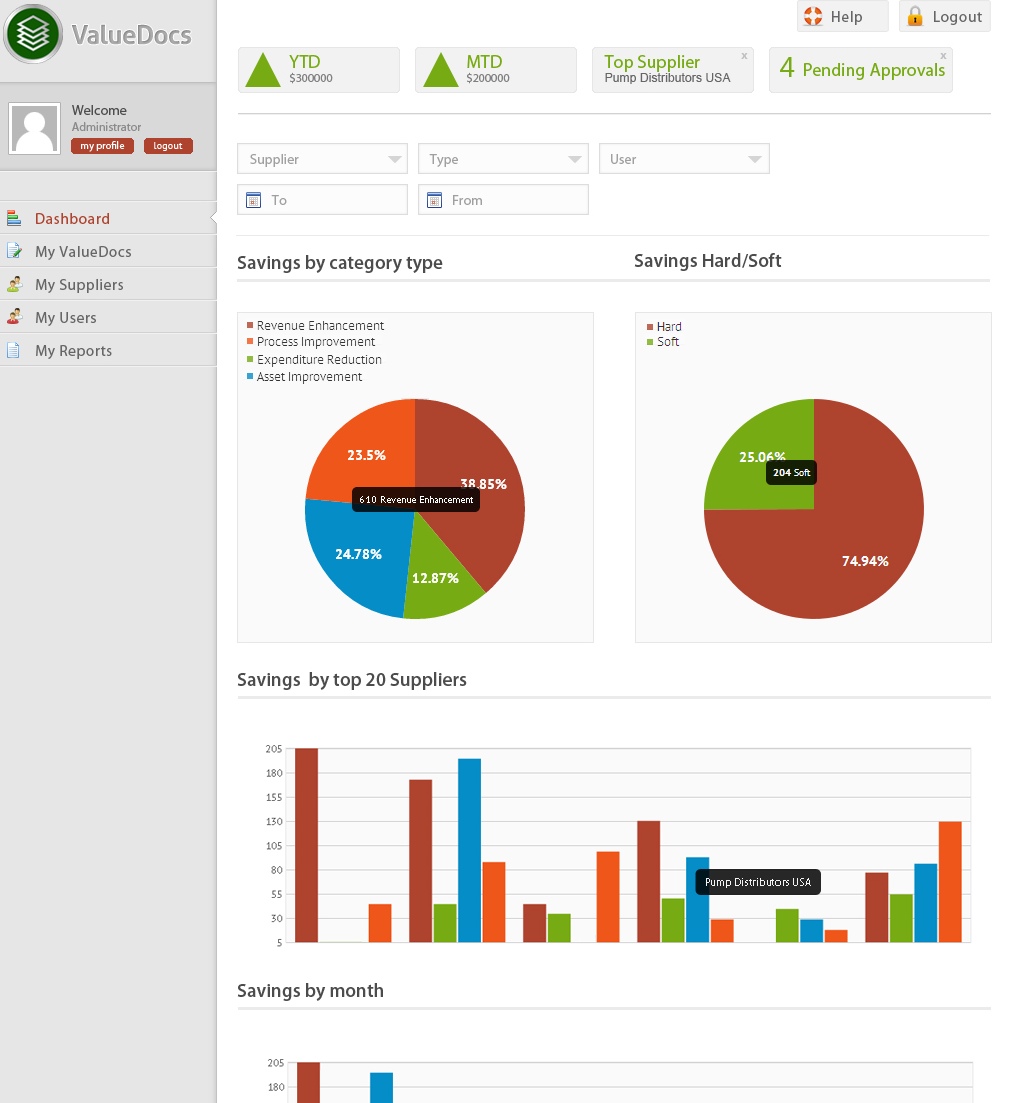Go to My Suppliers page
This screenshot has height=1103, width=1011.
point(79,285)
